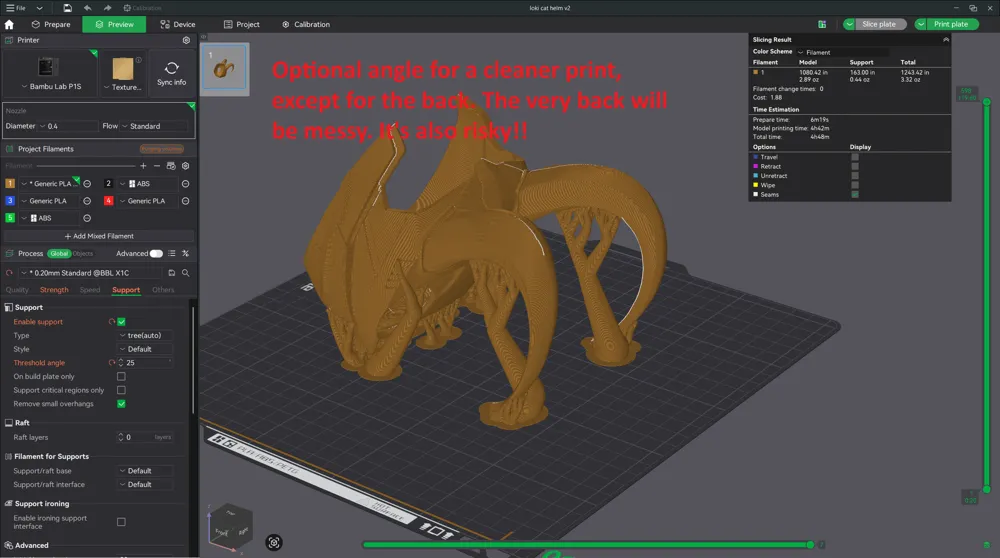Viewport: 1000px width, 558px height.
Task: Check Support critical regions only
Action: (x=121, y=390)
